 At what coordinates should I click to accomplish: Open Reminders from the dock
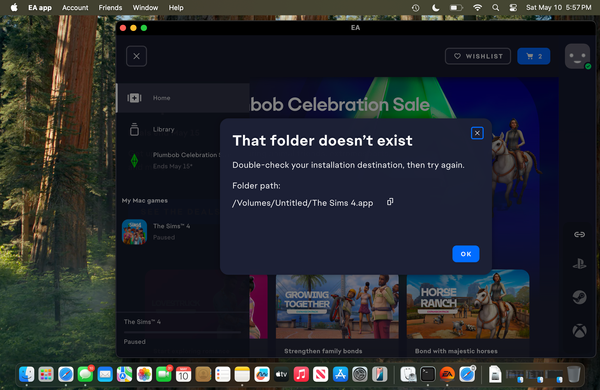click(x=223, y=374)
